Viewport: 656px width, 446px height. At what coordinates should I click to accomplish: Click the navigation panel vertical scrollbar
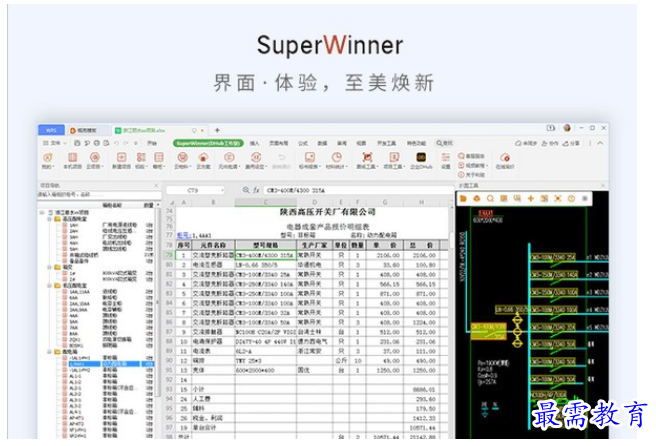coord(158,301)
